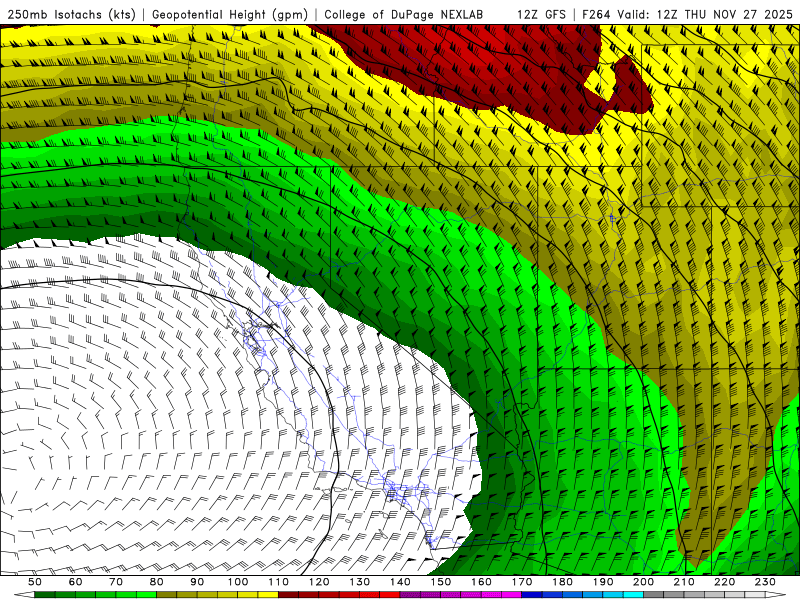The width and height of the screenshot is (800, 600).
Task: Click the '170' legend value
Action: pyautogui.click(x=522, y=582)
